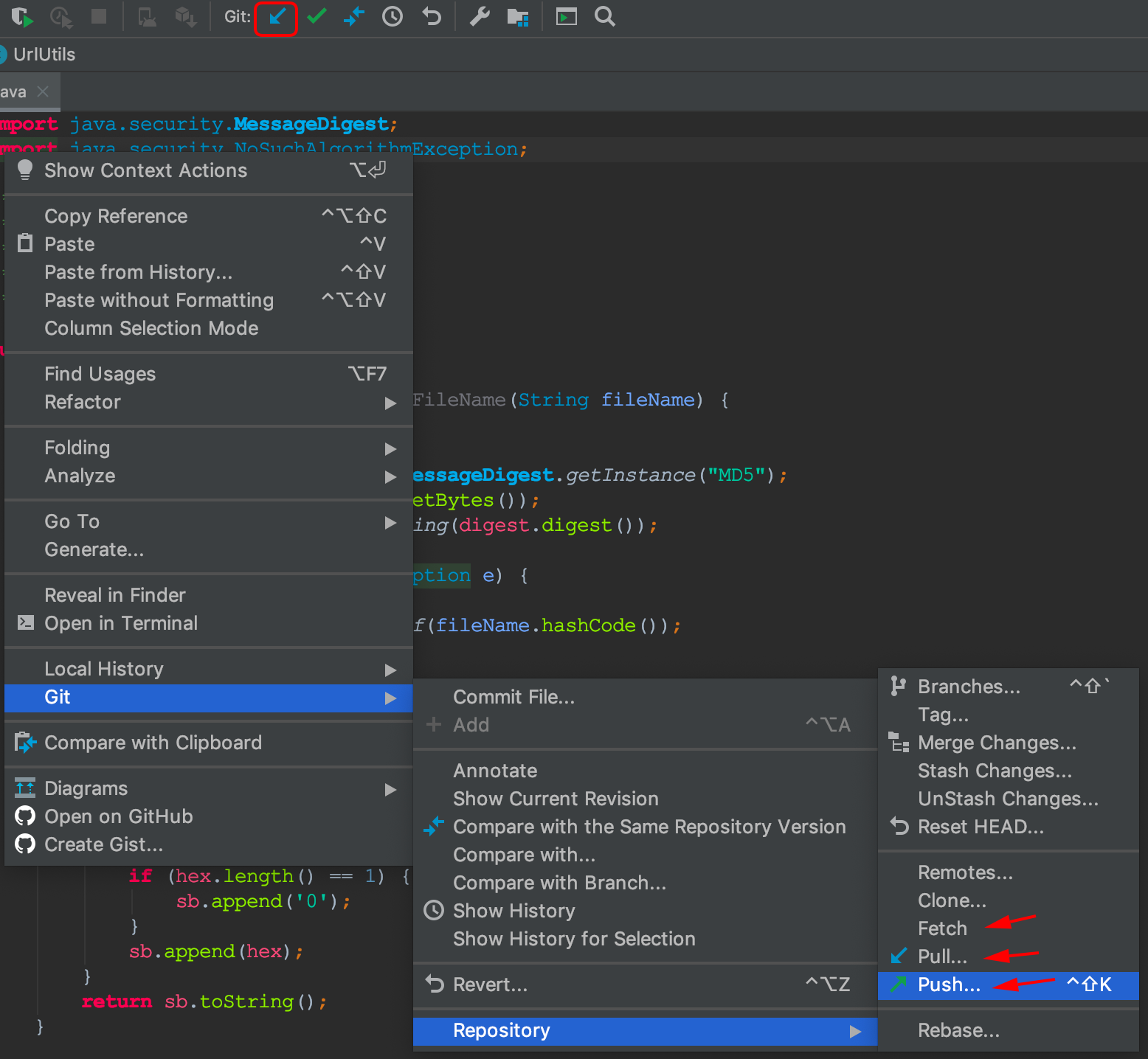Expand the highlighted Git submenu
This screenshot has width=1148, height=1059.
[209, 697]
